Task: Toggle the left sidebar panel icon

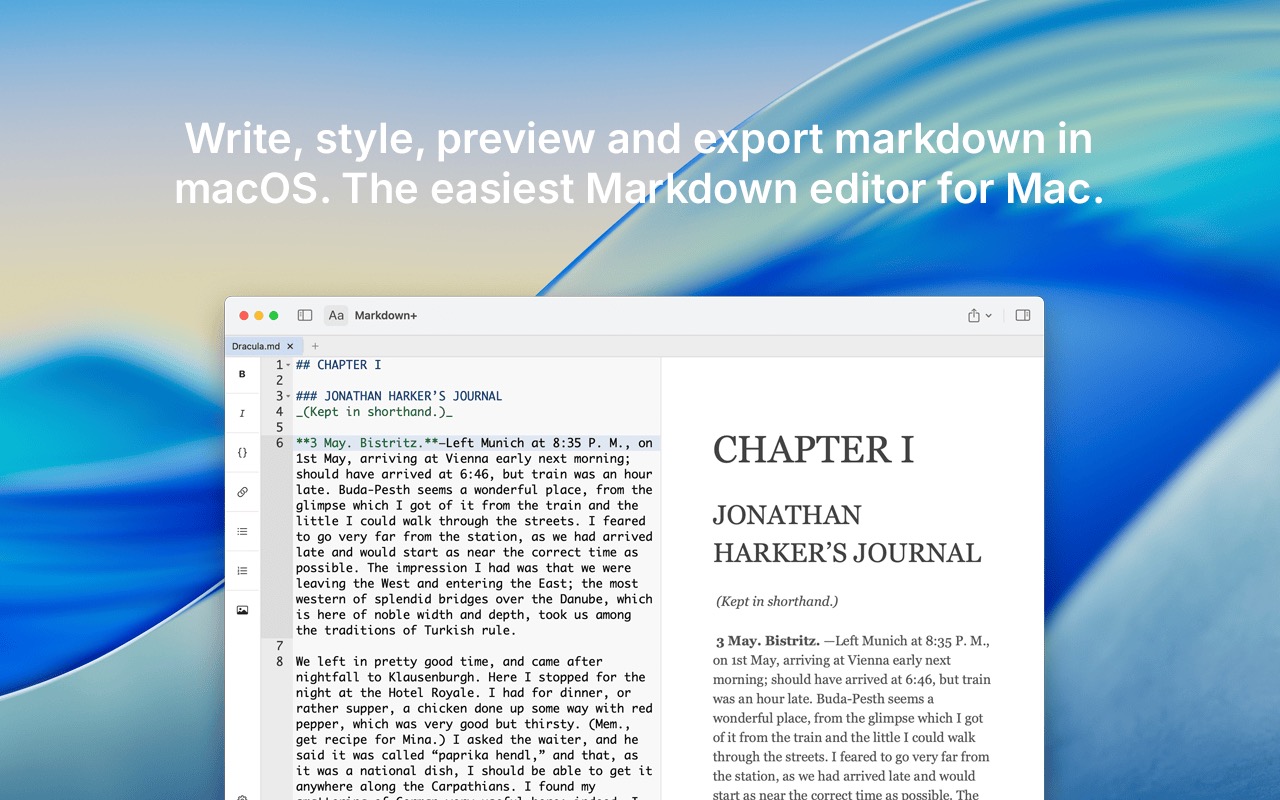Action: 305,315
